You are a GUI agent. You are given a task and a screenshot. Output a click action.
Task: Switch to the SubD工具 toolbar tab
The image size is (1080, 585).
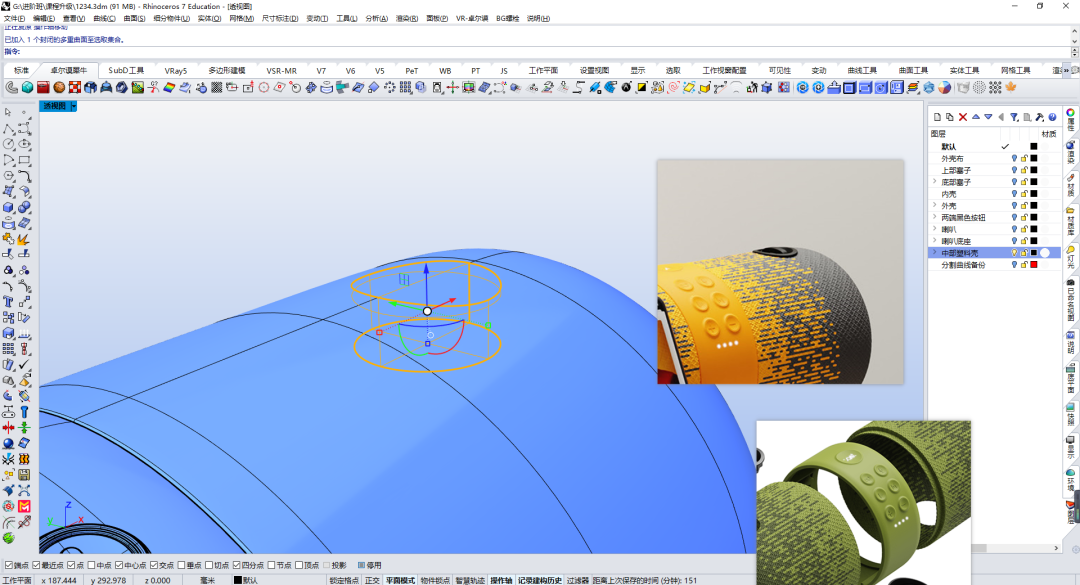click(126, 70)
